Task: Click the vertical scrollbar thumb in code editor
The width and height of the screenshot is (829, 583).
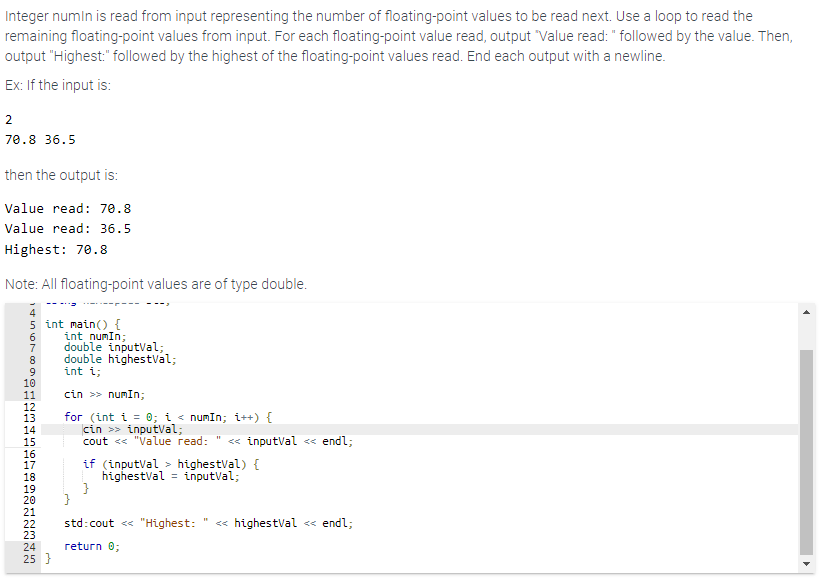Action: click(806, 452)
